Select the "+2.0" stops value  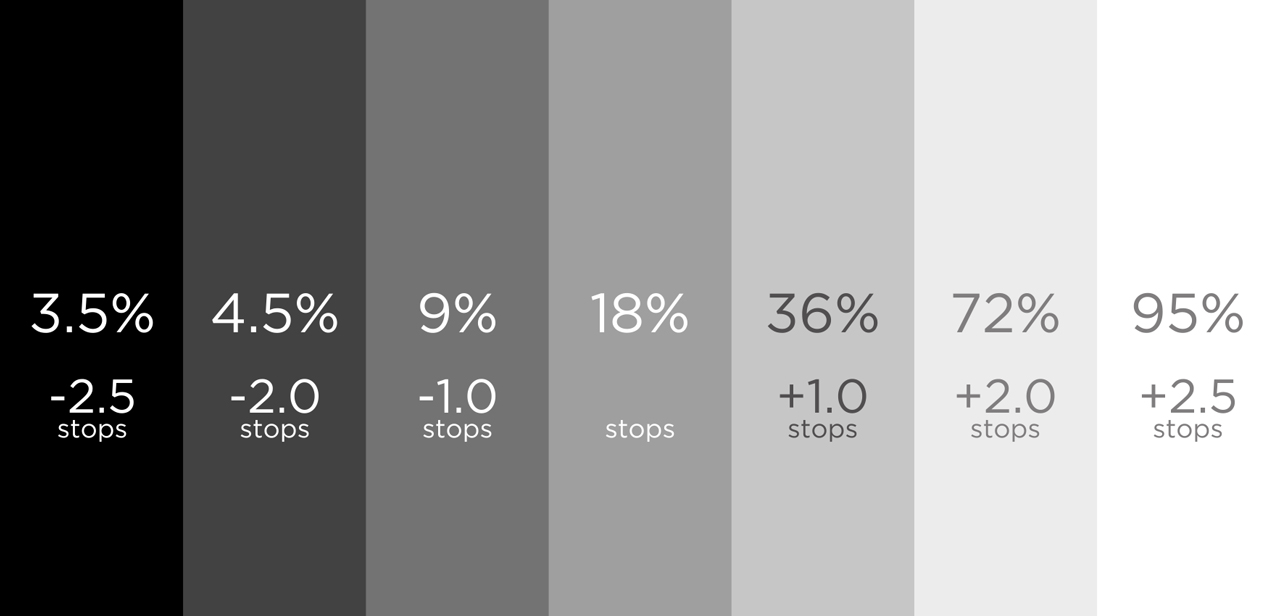pos(1005,397)
